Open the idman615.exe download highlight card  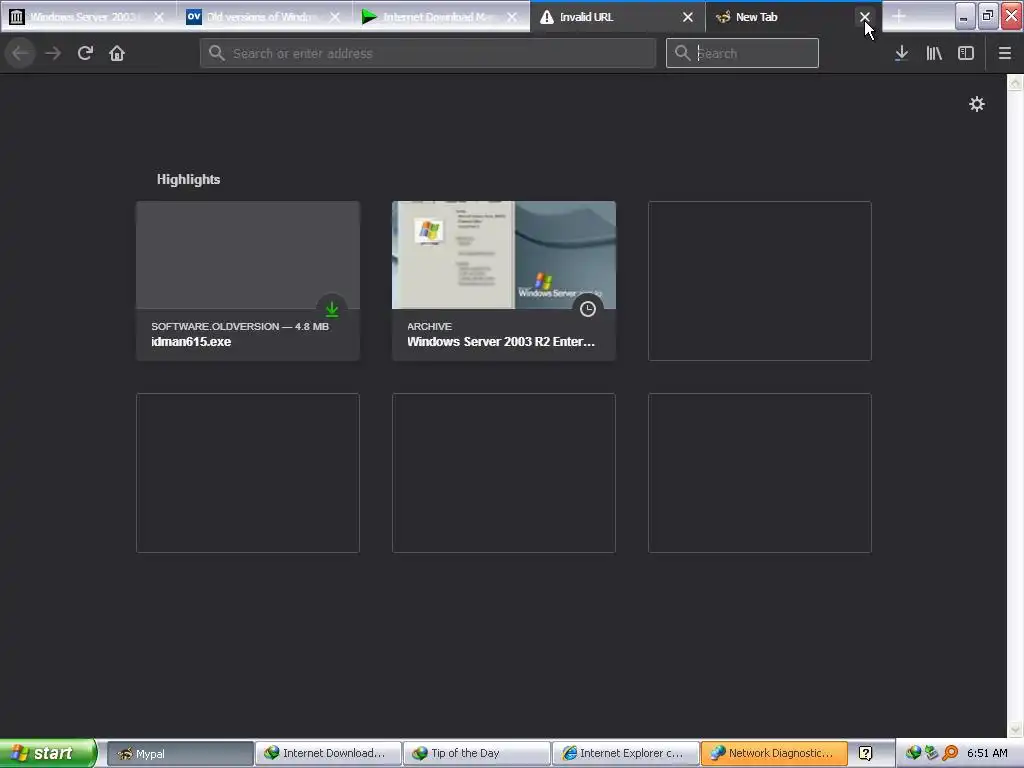tap(248, 281)
